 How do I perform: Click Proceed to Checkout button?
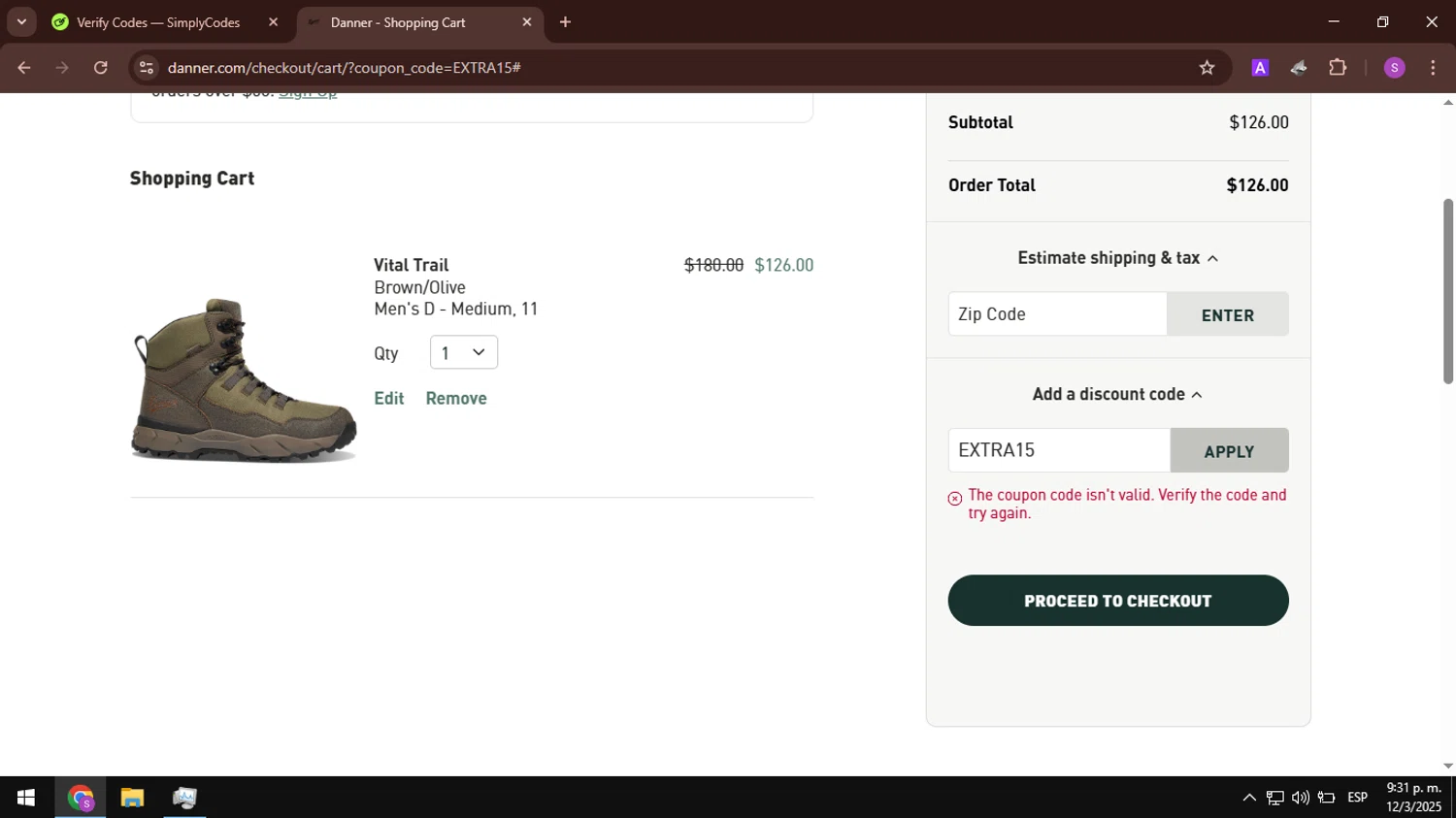(1118, 601)
